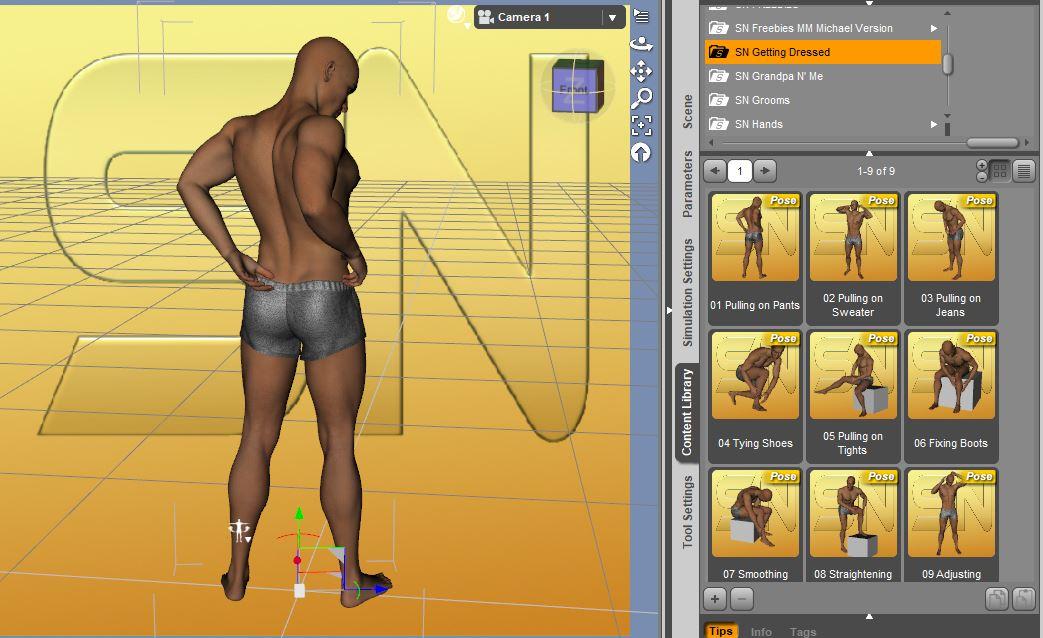Open the Scene pane tab
1043x638 pixels.
click(687, 111)
